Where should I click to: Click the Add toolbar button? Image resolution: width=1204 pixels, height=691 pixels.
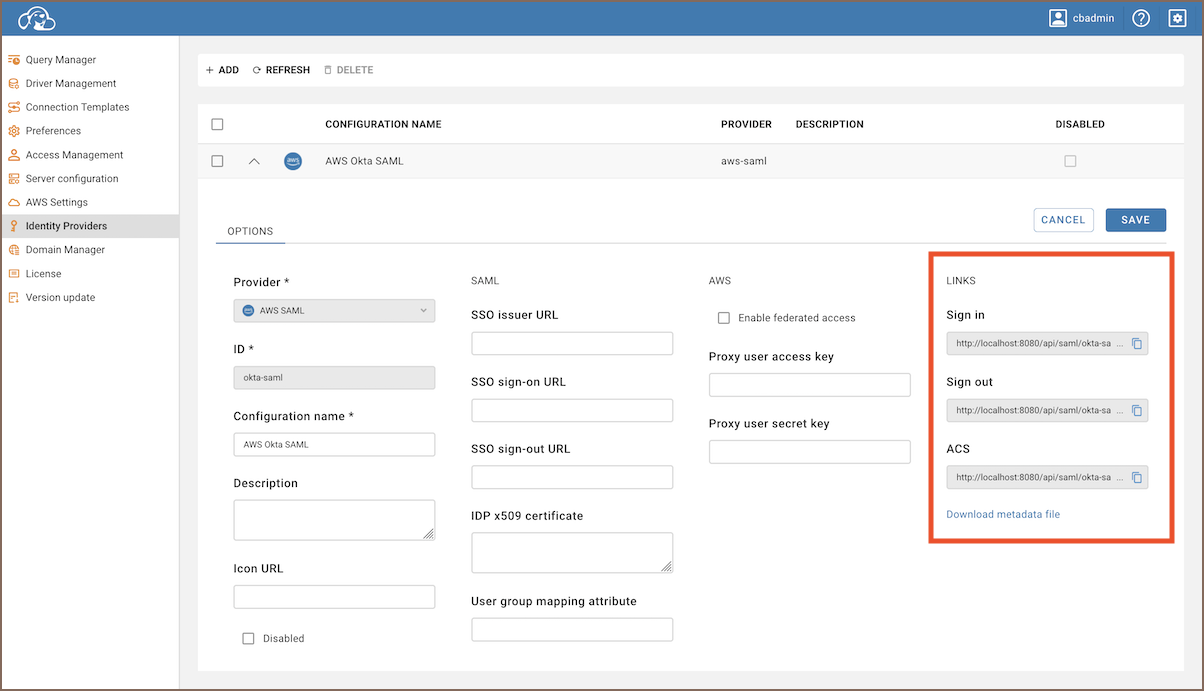[222, 70]
